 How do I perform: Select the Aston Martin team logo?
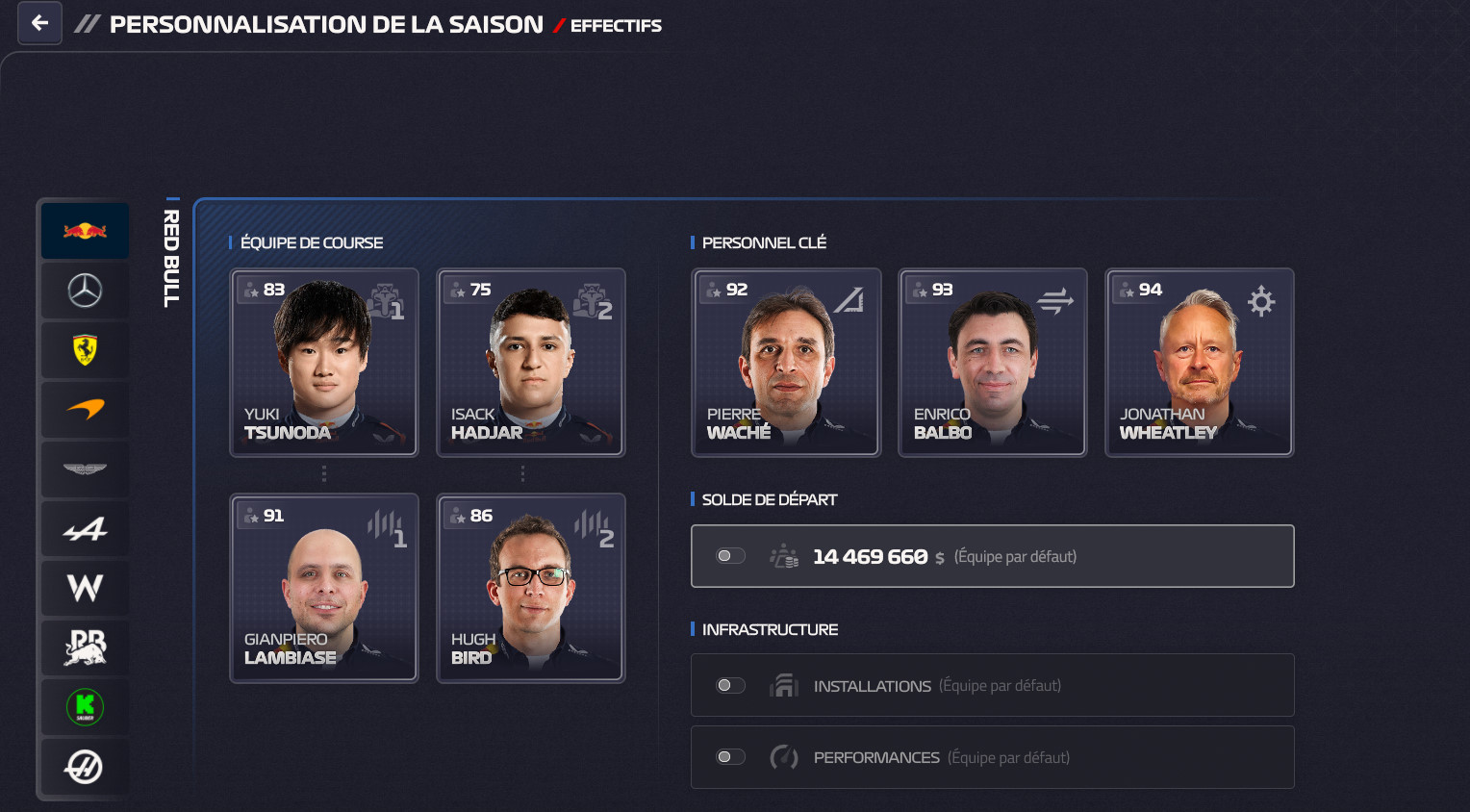pyautogui.click(x=85, y=469)
